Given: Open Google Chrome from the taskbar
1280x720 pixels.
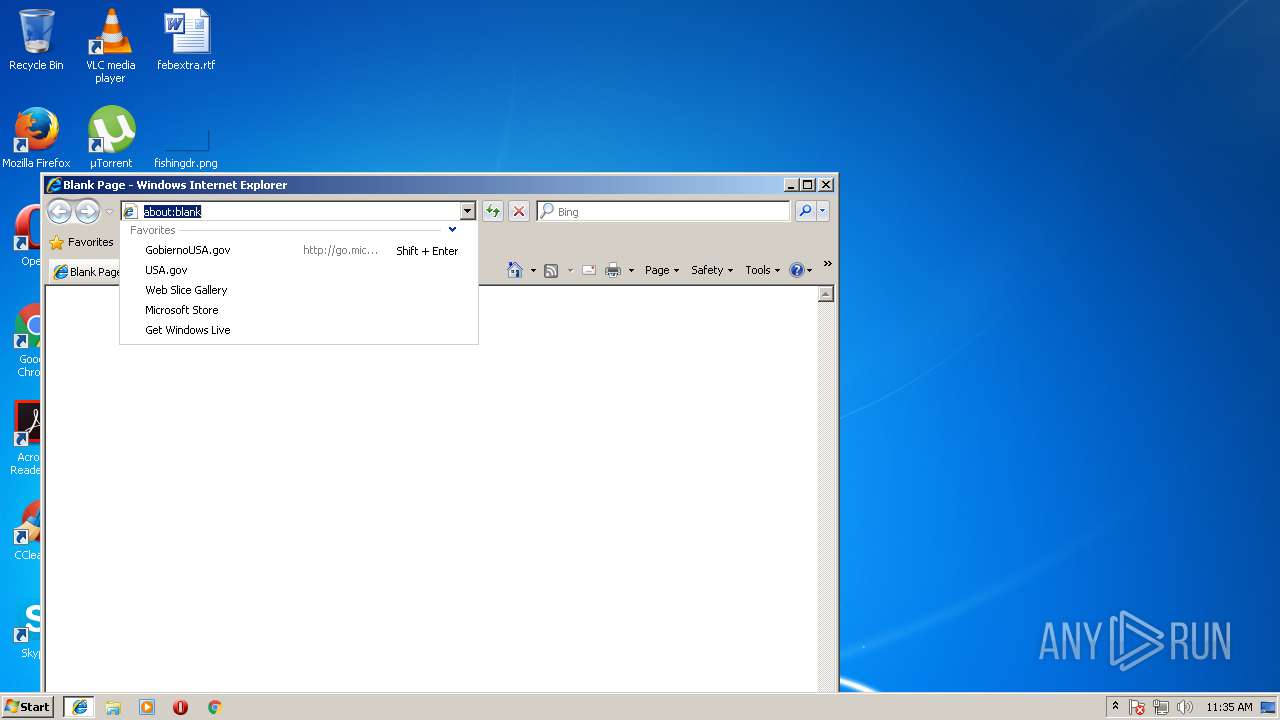Looking at the screenshot, I should tap(214, 707).
